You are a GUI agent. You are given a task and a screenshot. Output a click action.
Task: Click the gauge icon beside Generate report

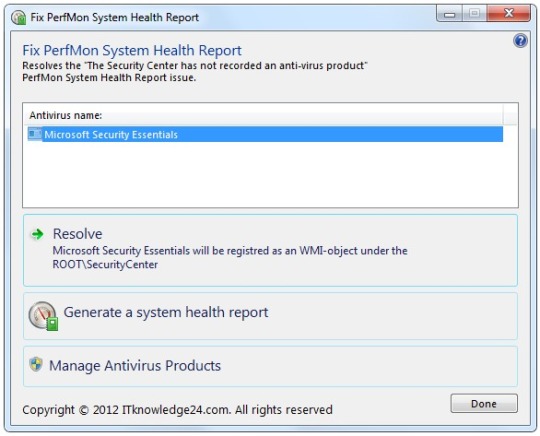click(x=43, y=316)
